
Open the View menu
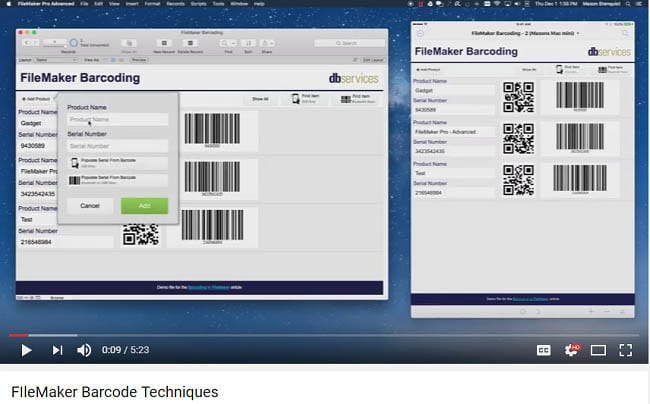coord(114,4)
